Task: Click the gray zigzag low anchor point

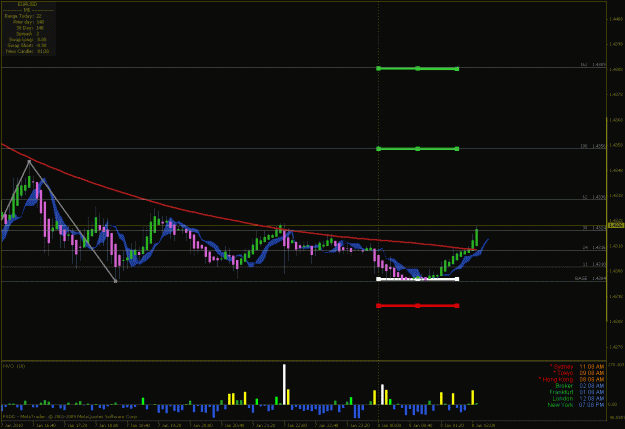Action: click(x=116, y=281)
